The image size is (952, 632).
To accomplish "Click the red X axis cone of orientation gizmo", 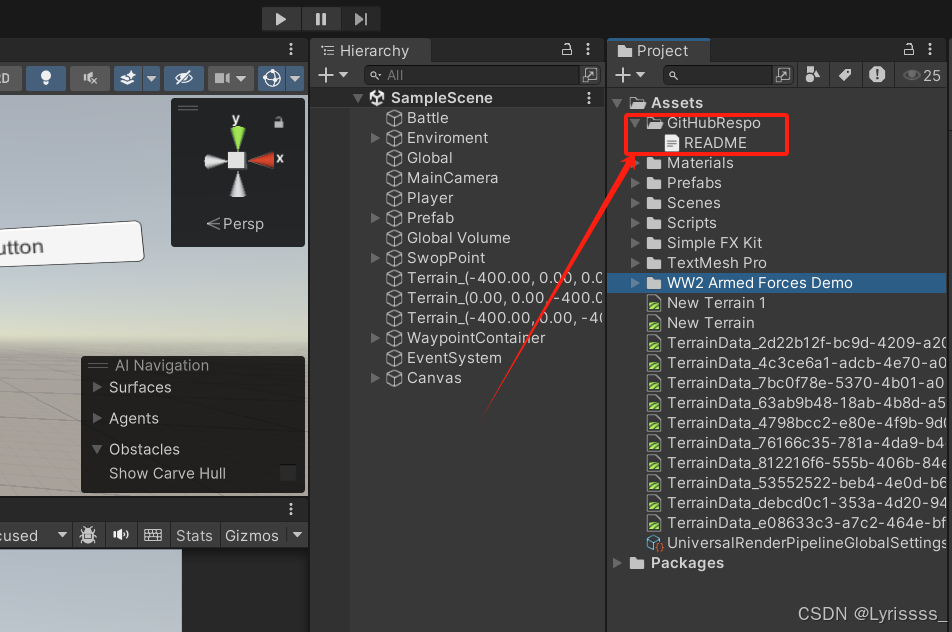I will coord(261,160).
